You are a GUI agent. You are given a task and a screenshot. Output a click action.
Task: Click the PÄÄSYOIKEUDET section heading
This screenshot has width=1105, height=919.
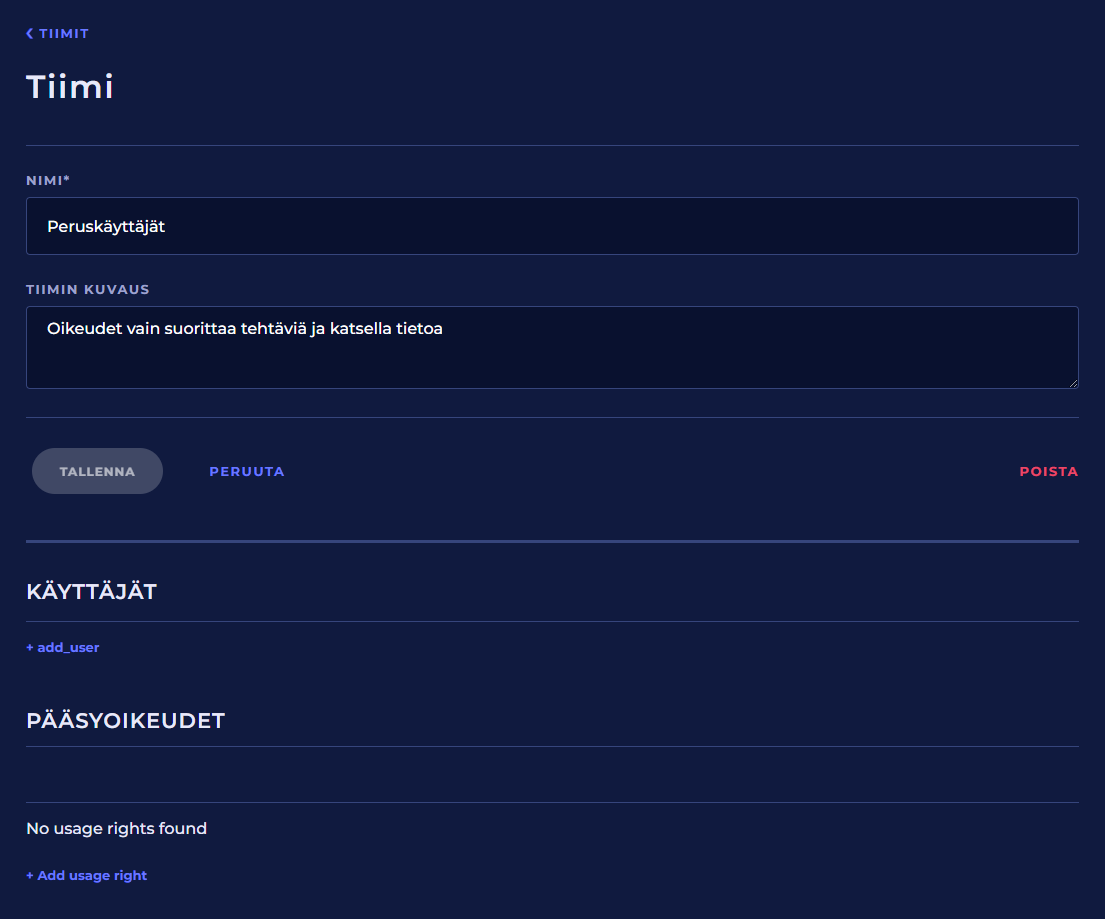[126, 721]
